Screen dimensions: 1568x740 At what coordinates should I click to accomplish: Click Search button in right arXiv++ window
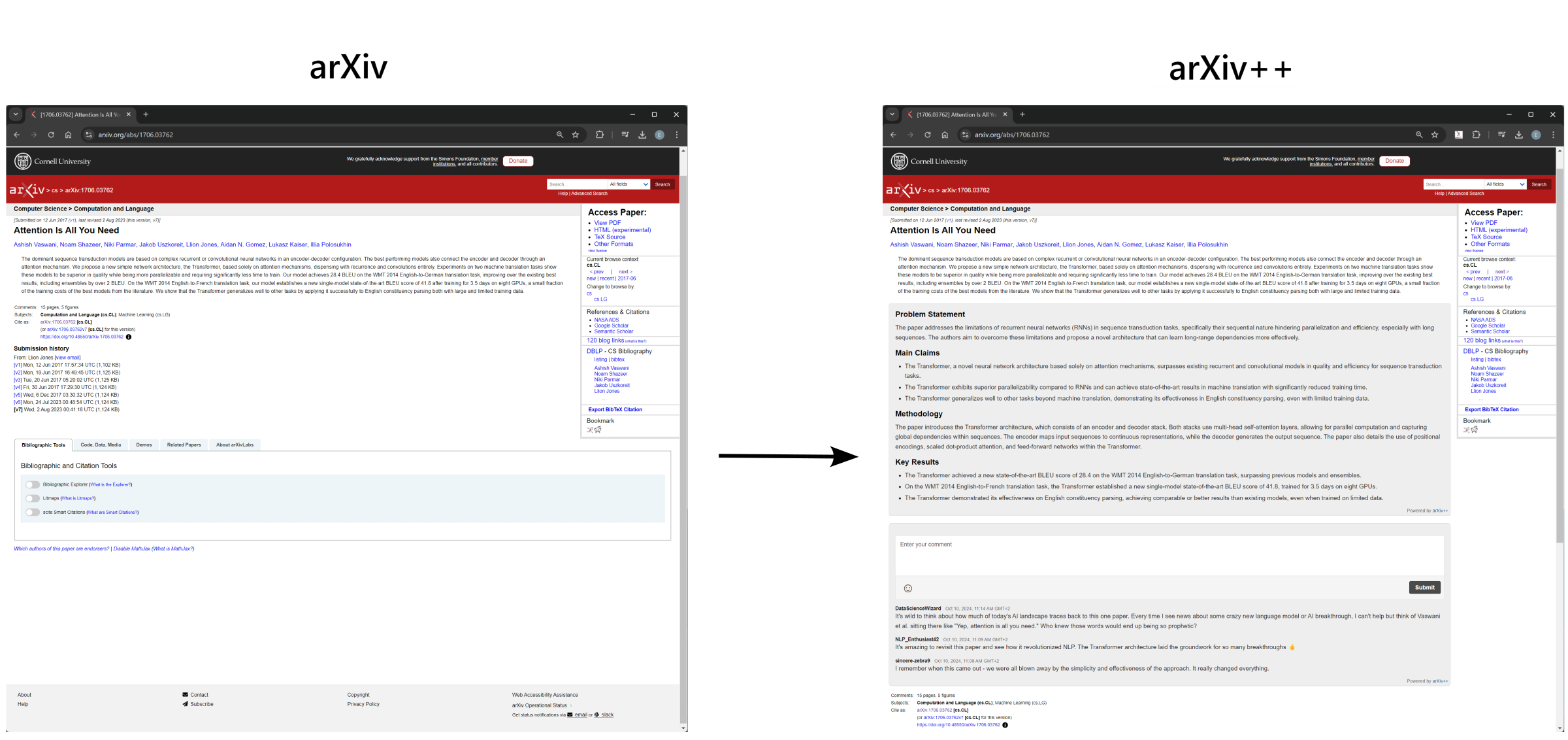[x=1539, y=184]
